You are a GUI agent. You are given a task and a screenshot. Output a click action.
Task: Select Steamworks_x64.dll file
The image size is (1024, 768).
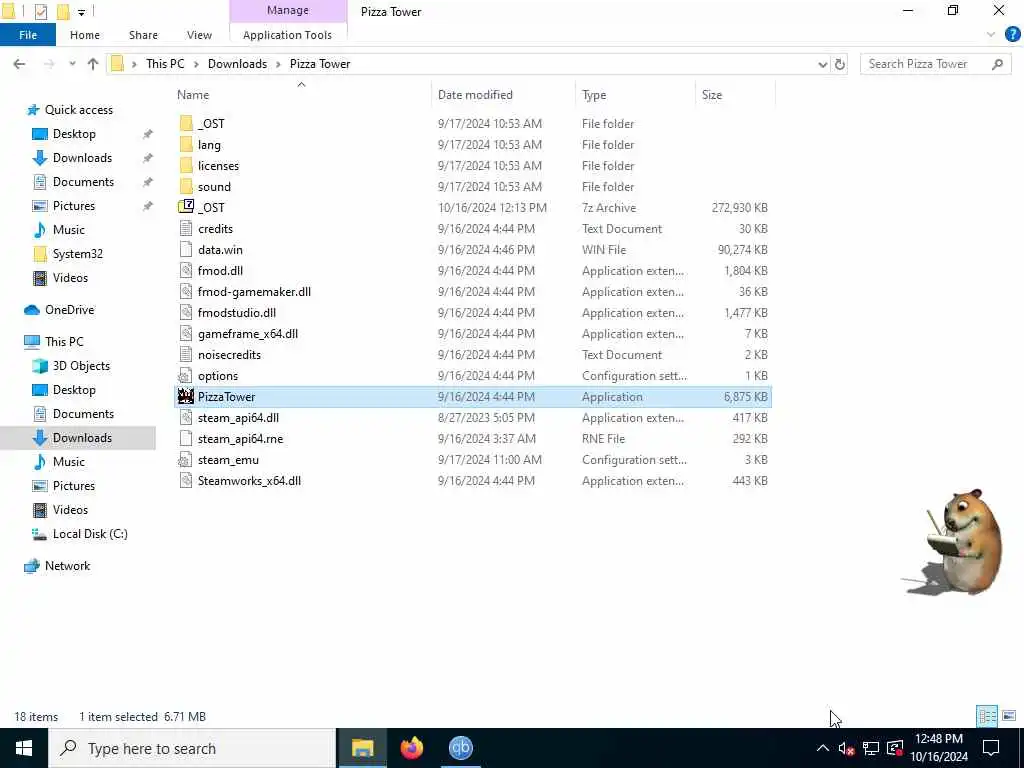tap(473, 481)
